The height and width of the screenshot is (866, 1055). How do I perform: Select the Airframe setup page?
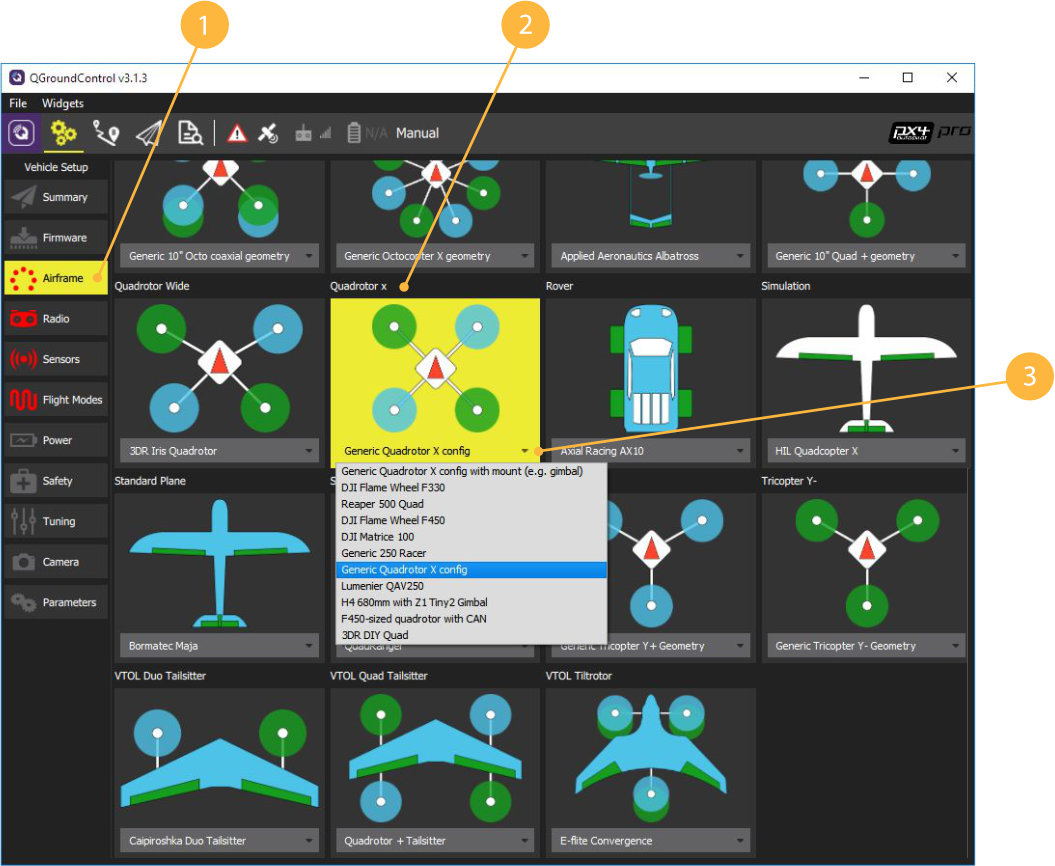(56, 278)
